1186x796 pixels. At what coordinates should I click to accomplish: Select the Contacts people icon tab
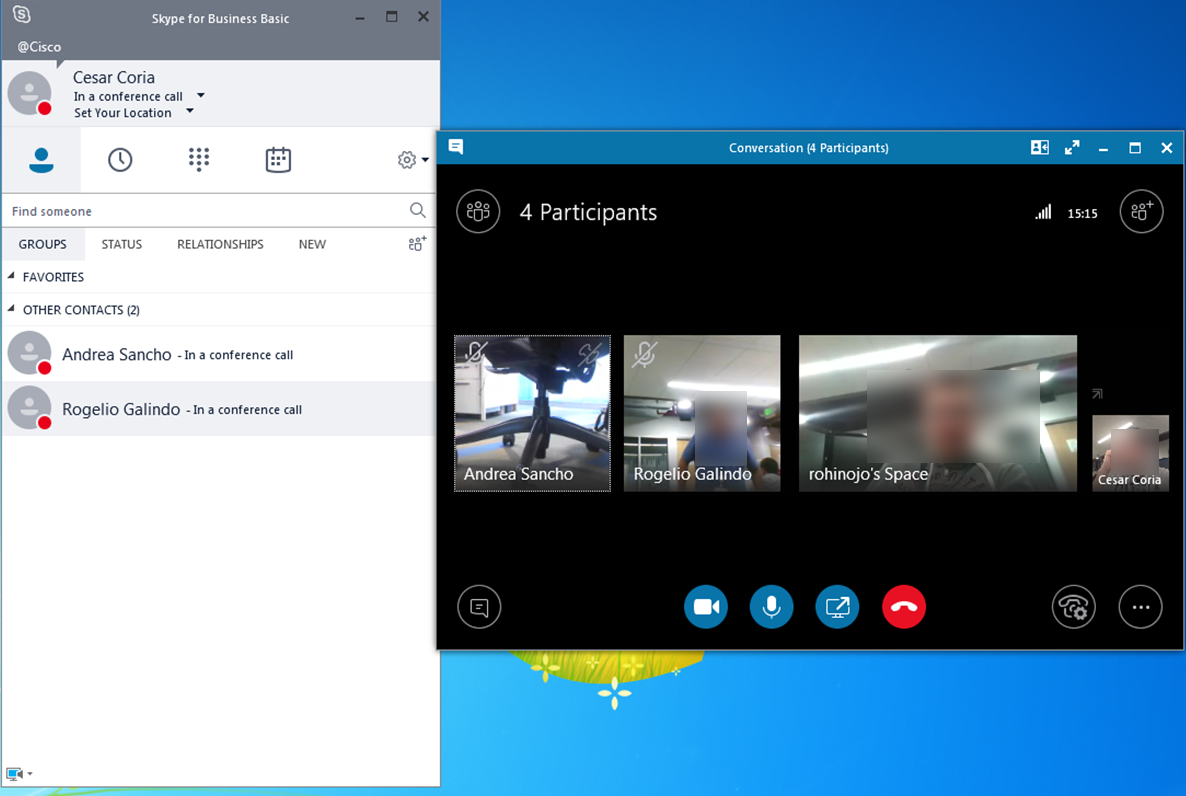(41, 159)
